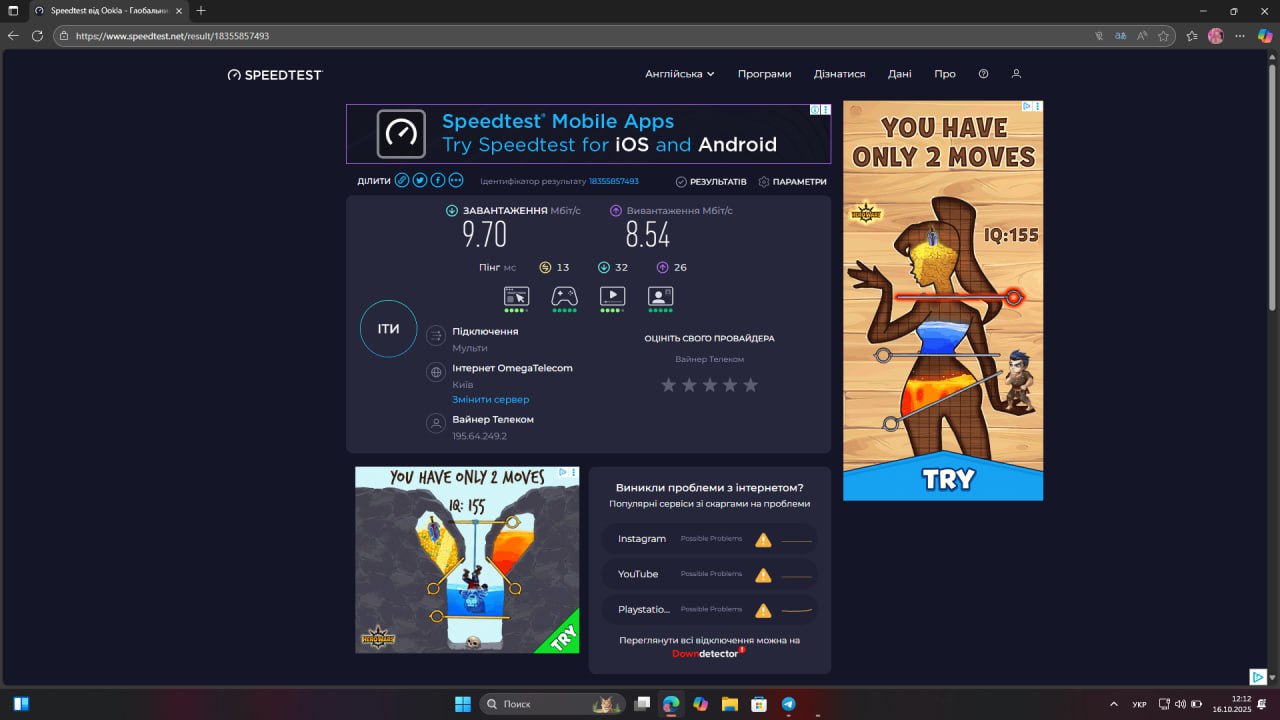The width and height of the screenshot is (1280, 720).
Task: Open РЕЗУЛЬТАТІВ history
Action: 711,182
